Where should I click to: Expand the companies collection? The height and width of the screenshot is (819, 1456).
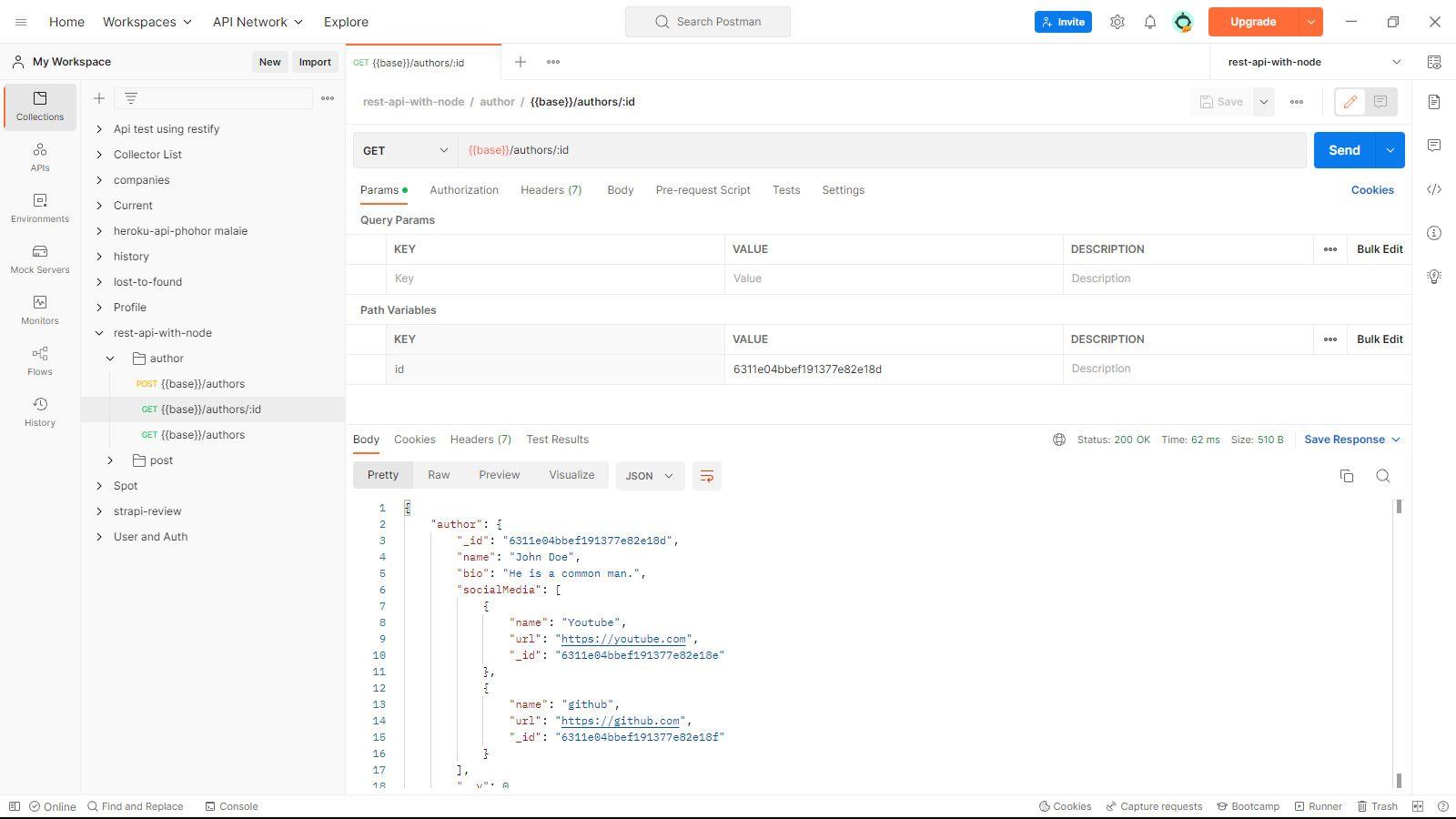[99, 180]
